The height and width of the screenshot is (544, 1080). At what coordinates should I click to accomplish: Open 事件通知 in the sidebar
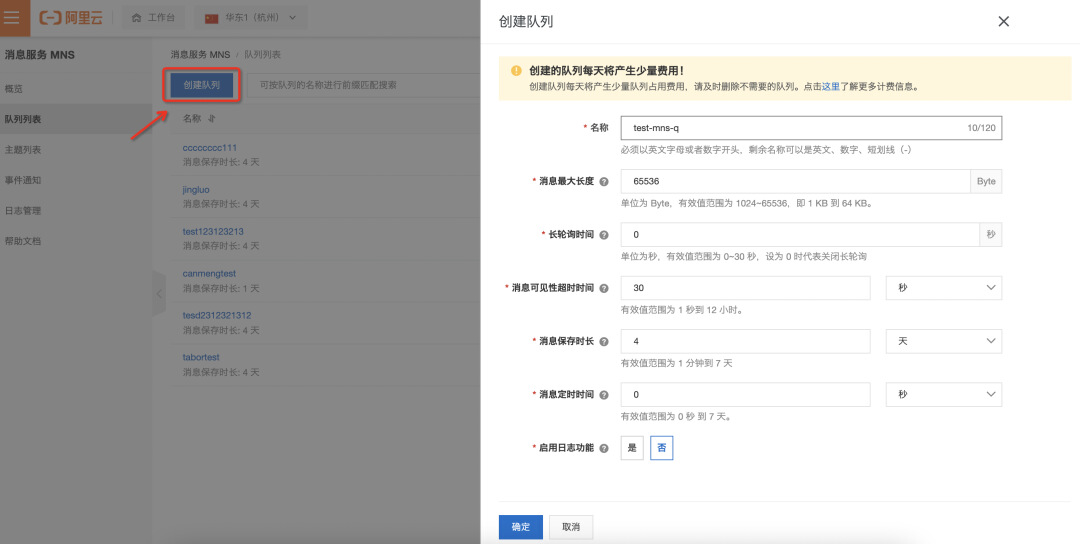[x=23, y=180]
